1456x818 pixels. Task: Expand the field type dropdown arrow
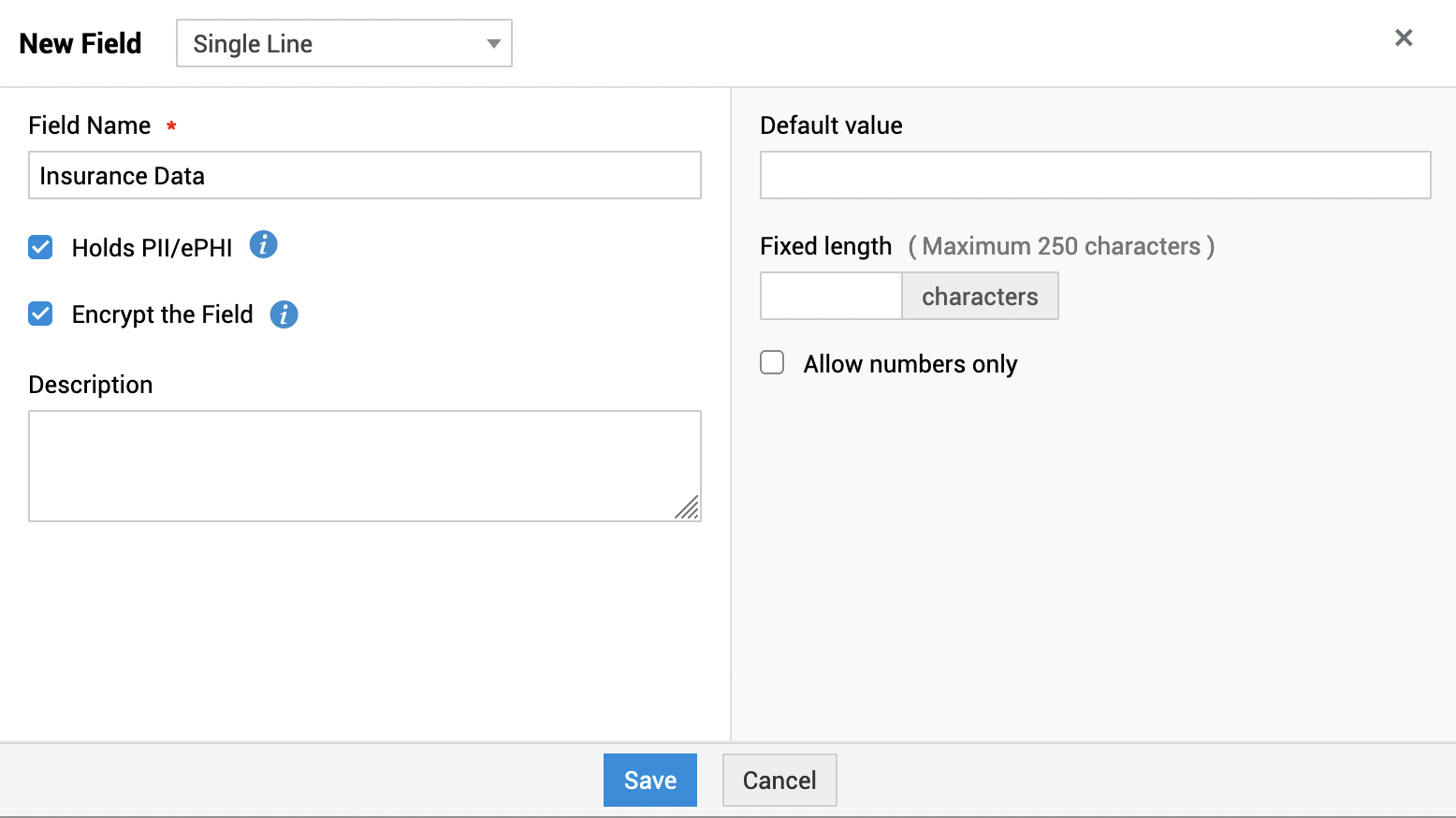click(493, 44)
